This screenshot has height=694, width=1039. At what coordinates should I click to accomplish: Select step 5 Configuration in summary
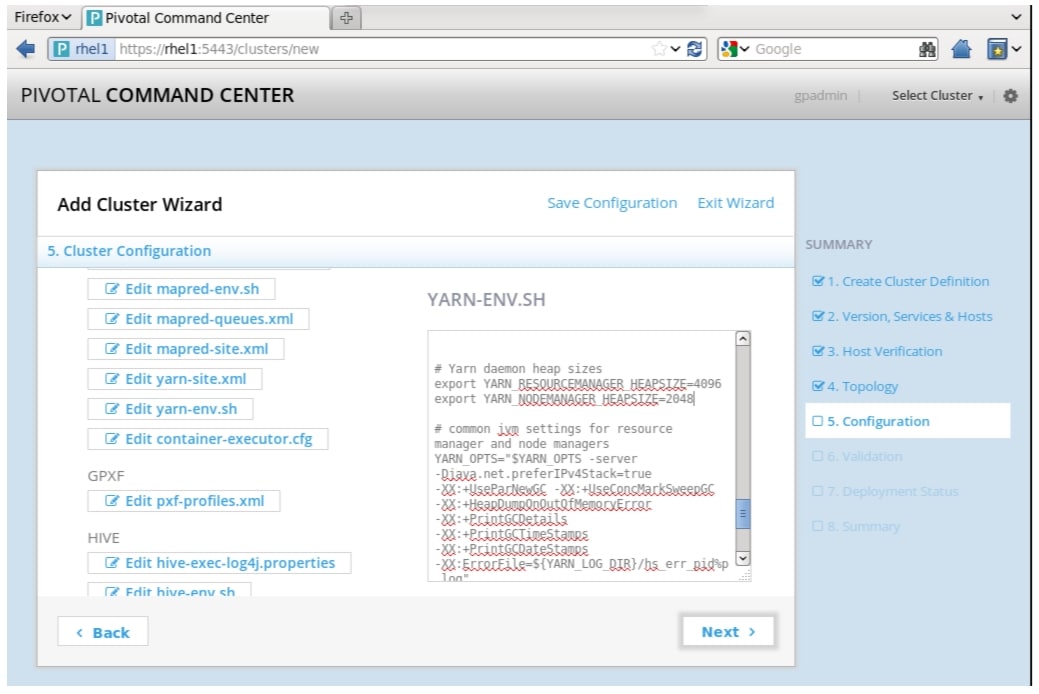(907, 422)
